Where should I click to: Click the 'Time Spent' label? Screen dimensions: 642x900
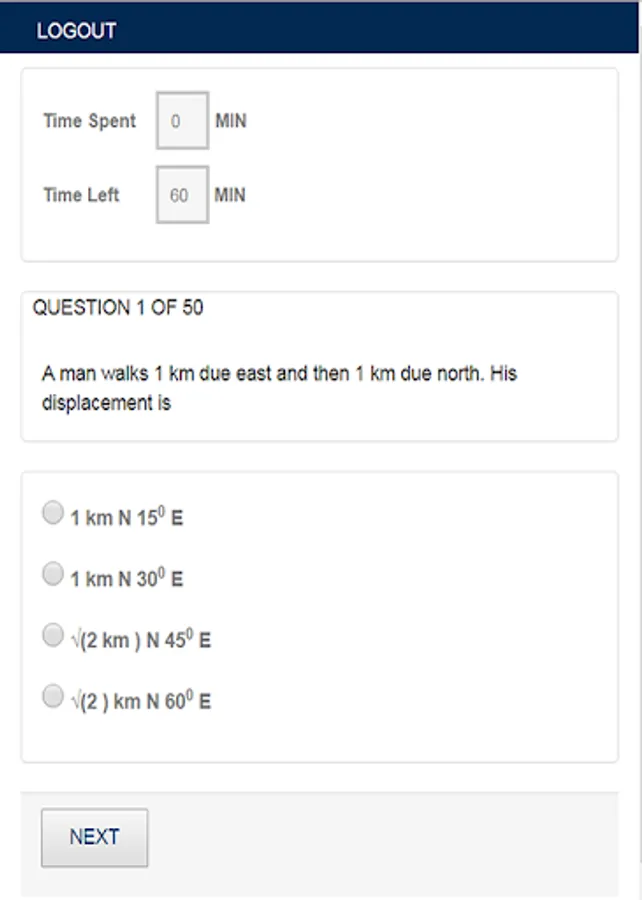coord(90,121)
